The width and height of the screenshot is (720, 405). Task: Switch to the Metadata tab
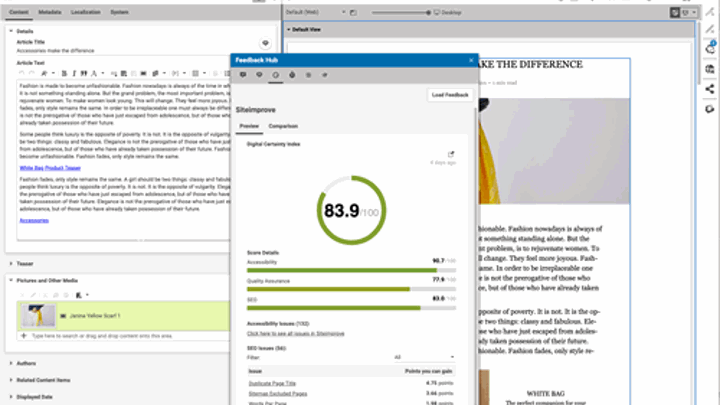(50, 12)
